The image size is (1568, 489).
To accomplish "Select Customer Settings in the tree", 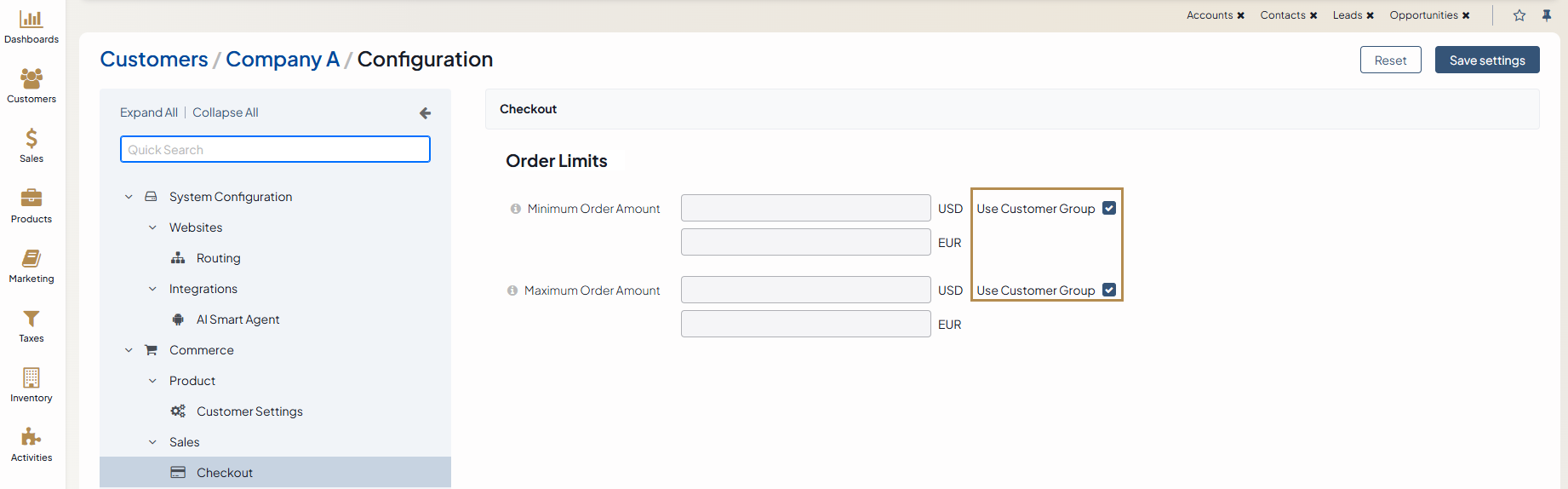I will click(249, 411).
